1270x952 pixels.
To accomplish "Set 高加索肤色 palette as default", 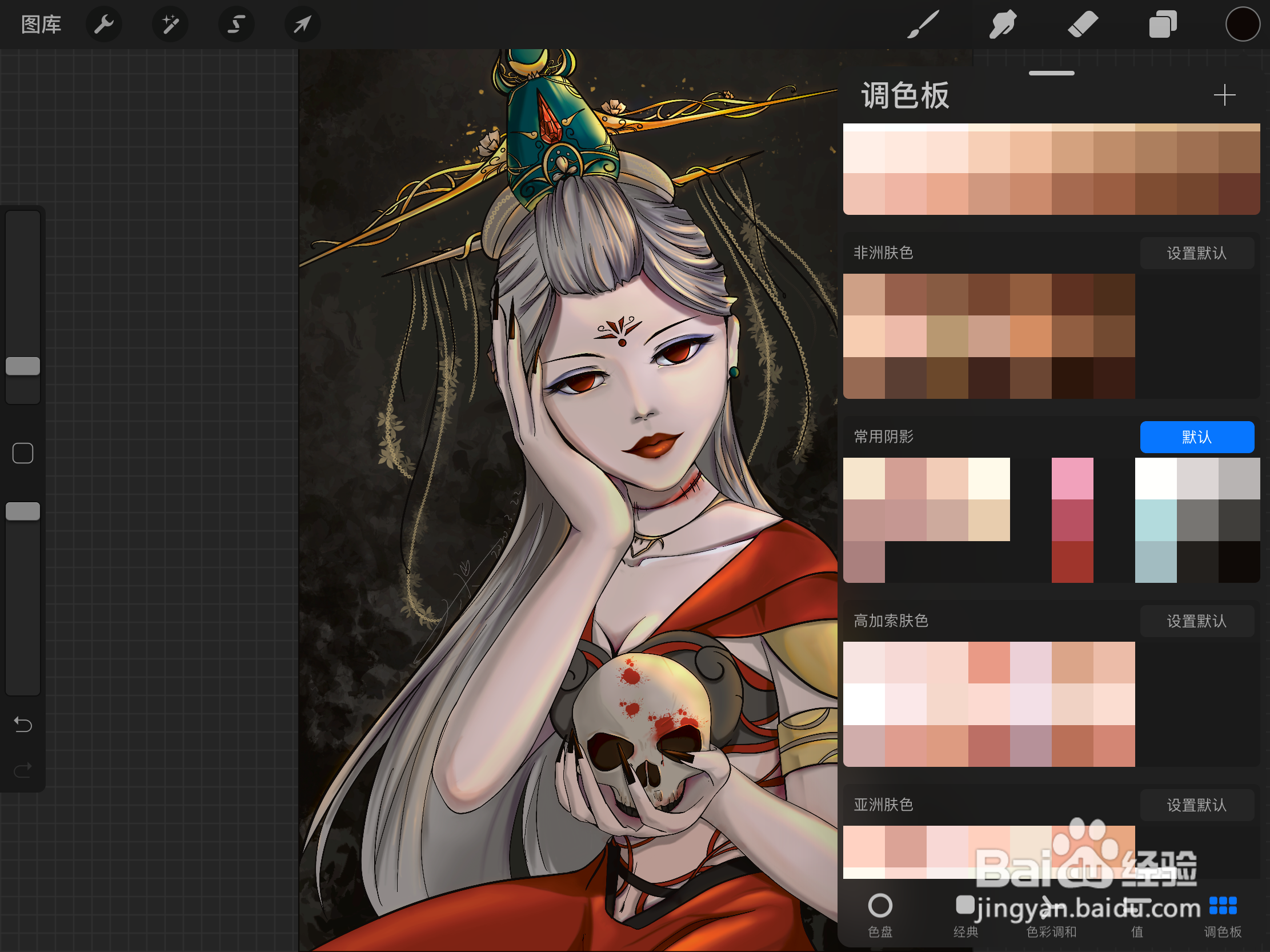I will [x=1196, y=621].
